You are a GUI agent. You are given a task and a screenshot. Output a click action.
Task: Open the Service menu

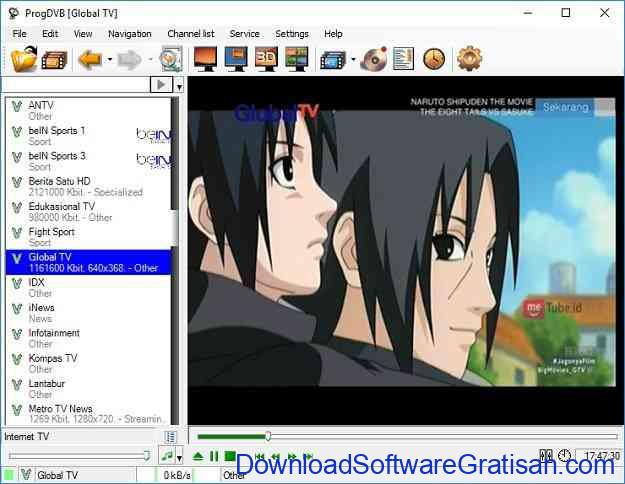click(244, 34)
